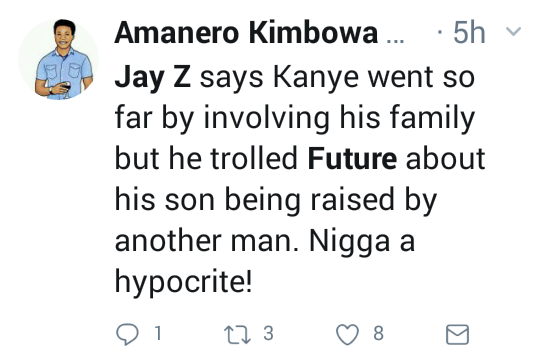Like the tweet with the heart icon

(347, 335)
